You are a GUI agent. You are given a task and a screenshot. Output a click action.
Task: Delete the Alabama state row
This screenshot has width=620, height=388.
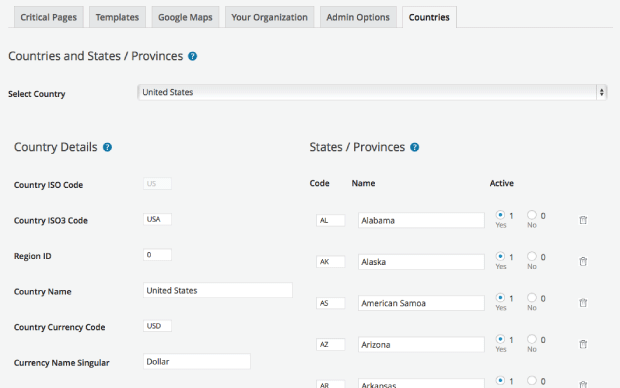pos(583,220)
